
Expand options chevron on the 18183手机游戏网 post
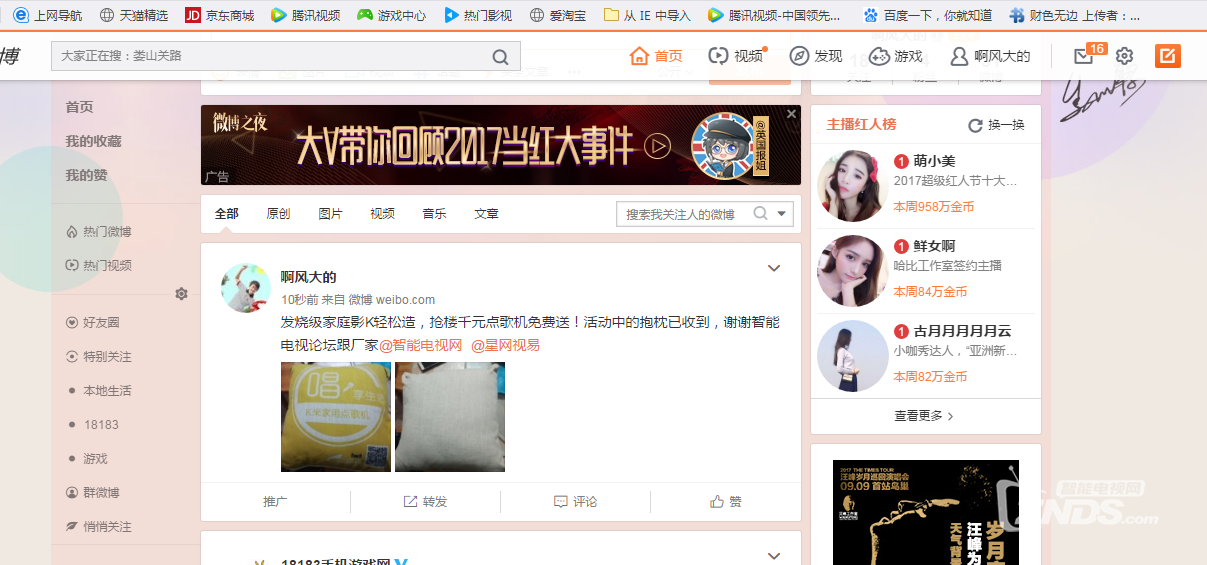773,556
